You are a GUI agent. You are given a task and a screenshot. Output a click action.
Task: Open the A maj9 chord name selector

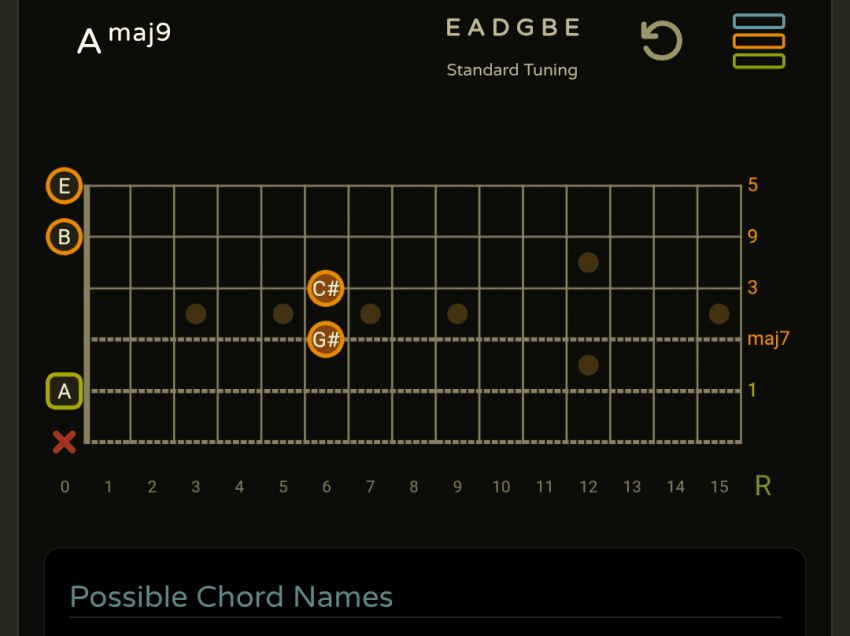124,38
